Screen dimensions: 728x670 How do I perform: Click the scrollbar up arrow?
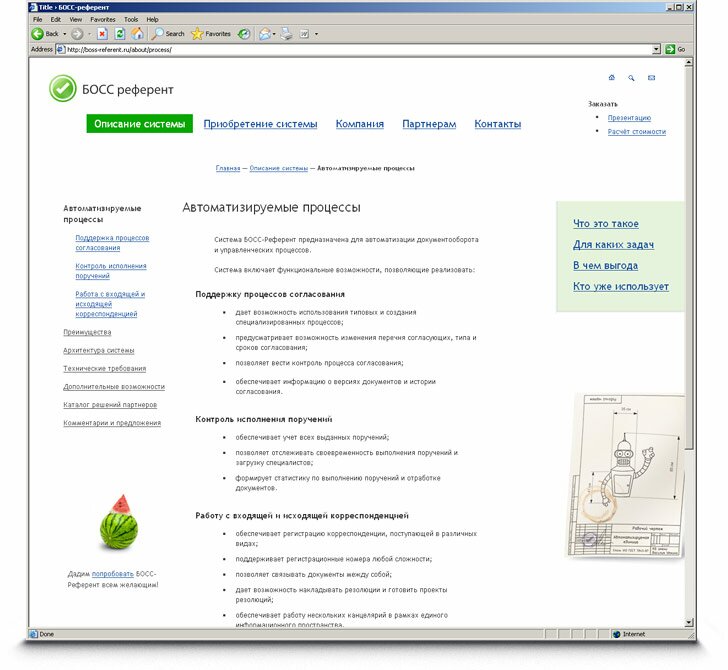pos(689,62)
